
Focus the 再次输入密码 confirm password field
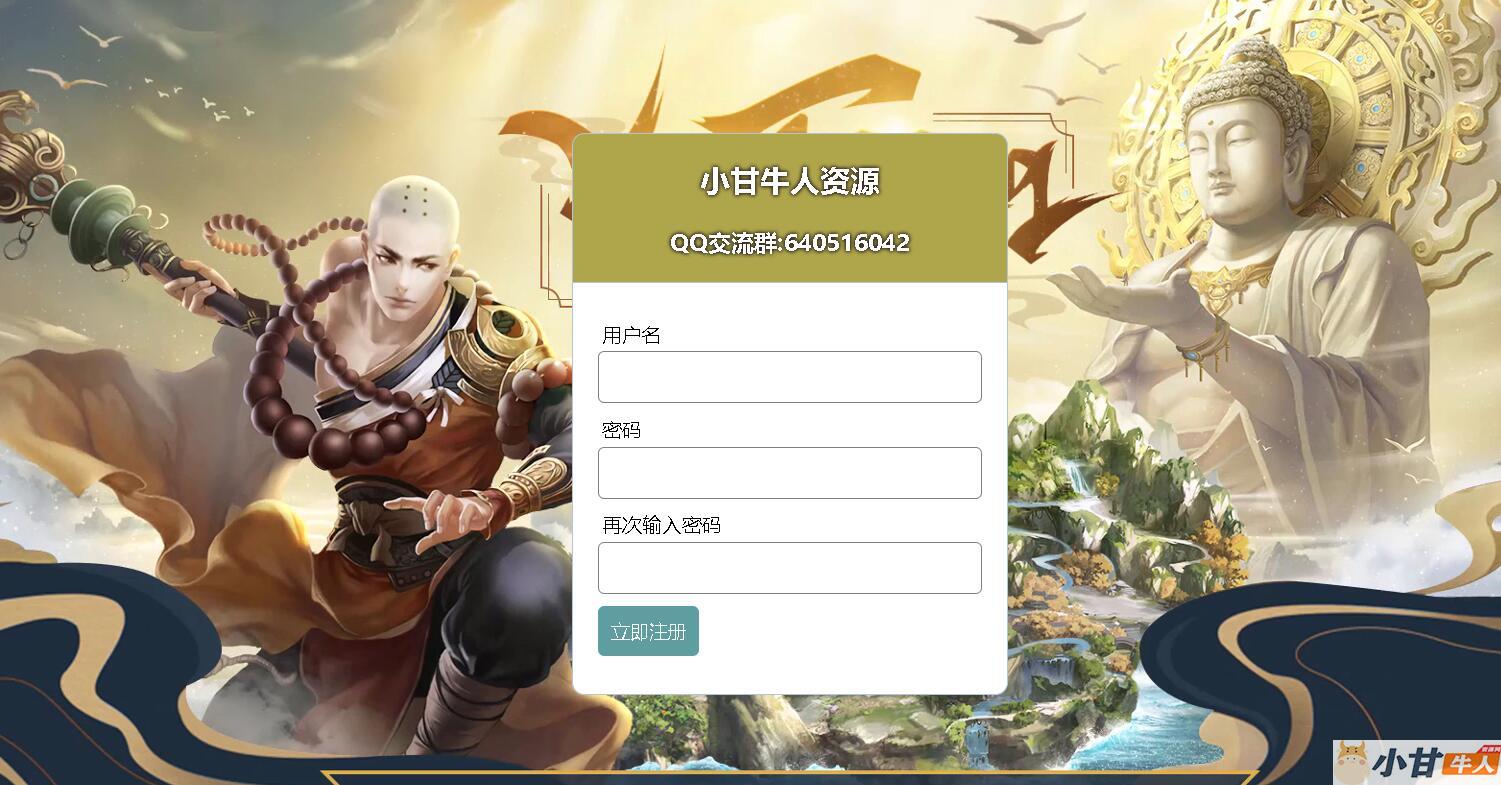(790, 568)
